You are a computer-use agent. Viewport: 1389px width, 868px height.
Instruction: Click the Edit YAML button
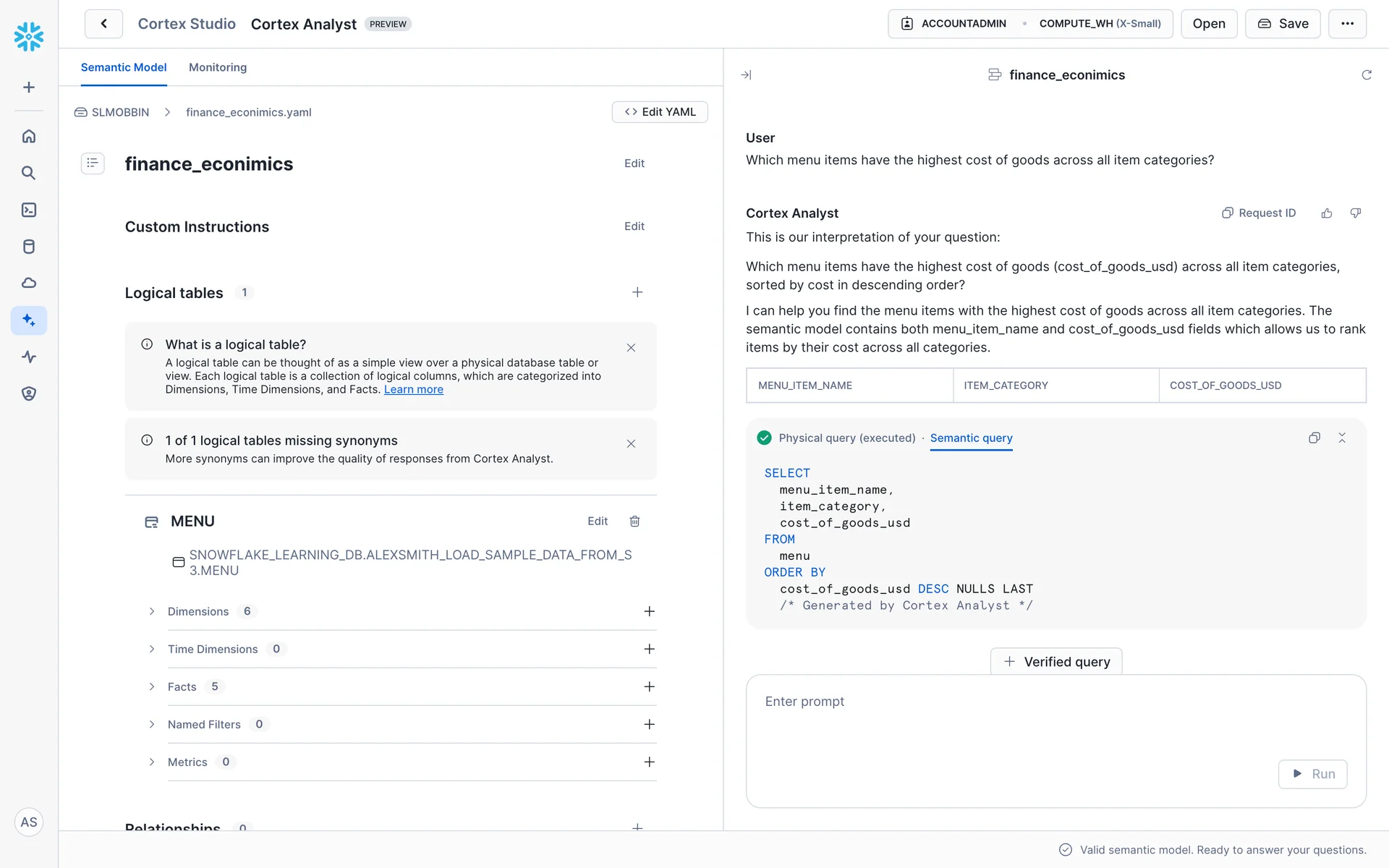click(x=660, y=112)
